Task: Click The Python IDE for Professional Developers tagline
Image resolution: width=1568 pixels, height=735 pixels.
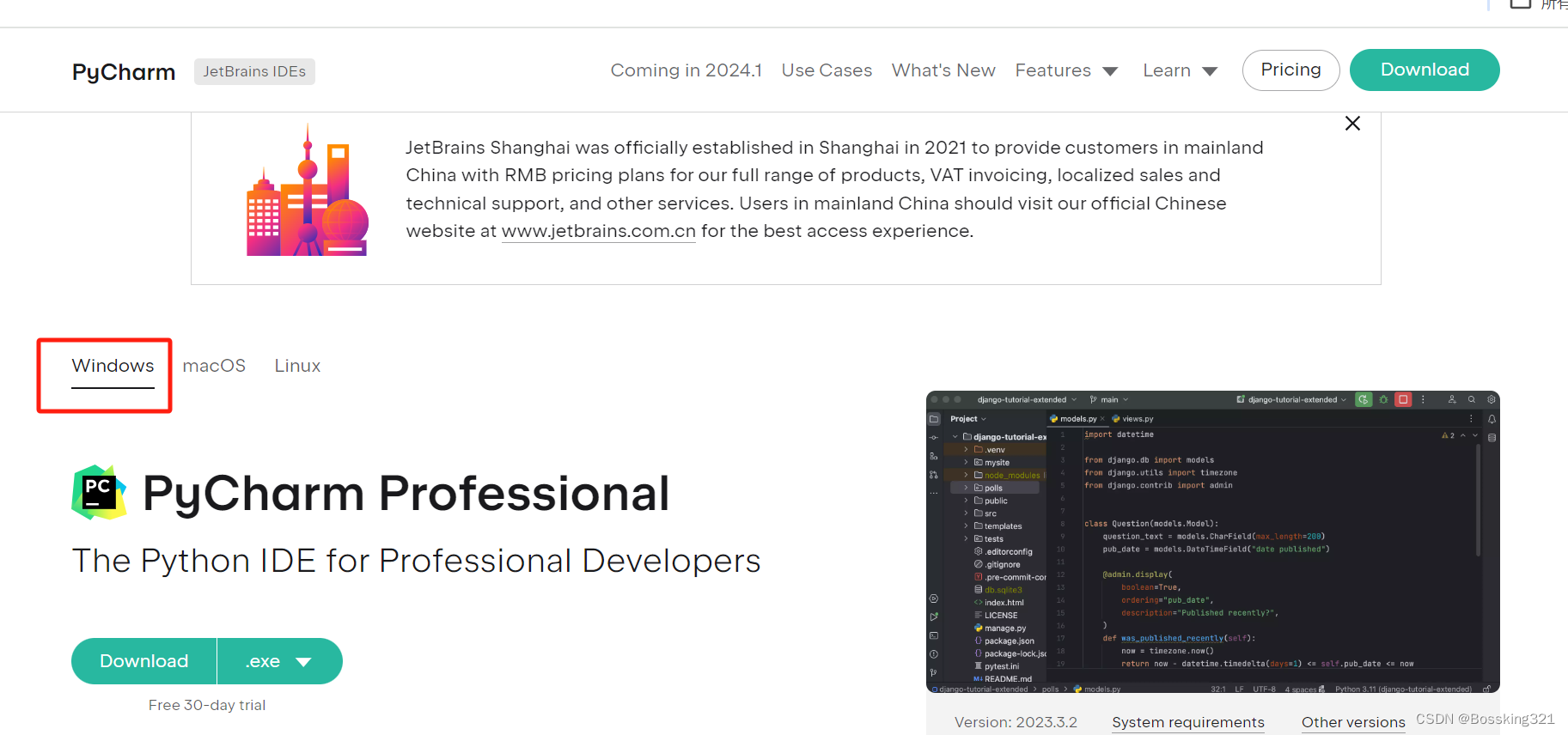Action: point(416,561)
